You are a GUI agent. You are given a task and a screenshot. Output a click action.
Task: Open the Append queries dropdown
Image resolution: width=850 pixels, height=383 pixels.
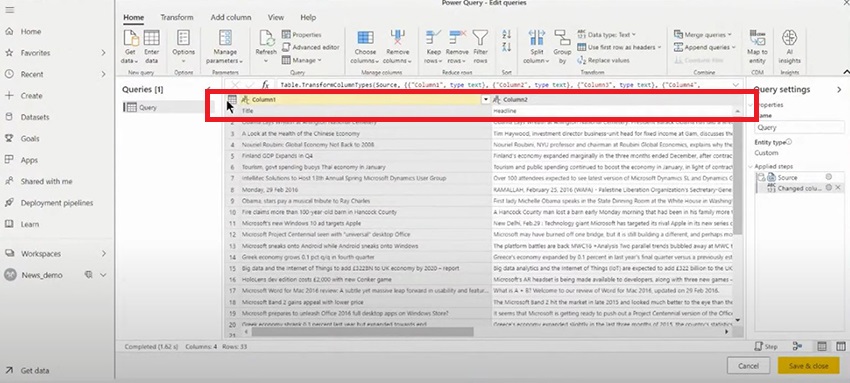tap(704, 47)
